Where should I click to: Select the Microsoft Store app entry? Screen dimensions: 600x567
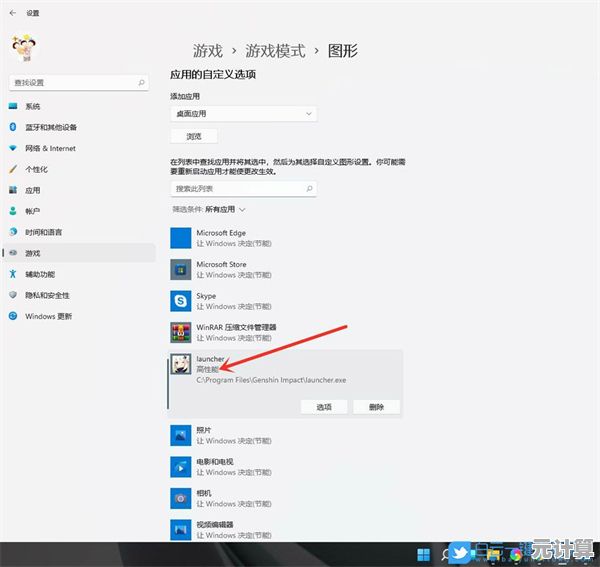tap(285, 269)
